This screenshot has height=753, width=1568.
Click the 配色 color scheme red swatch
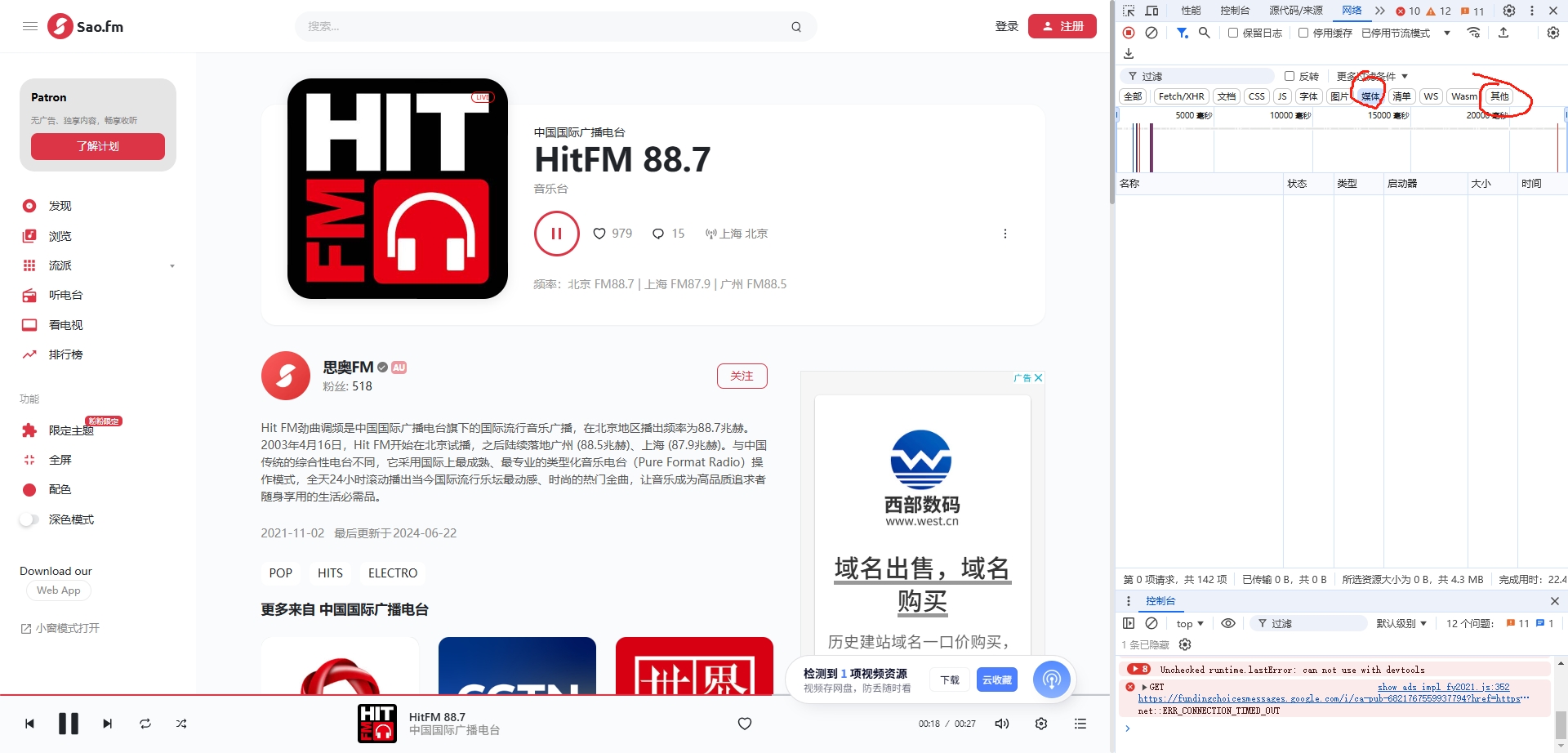tap(29, 490)
